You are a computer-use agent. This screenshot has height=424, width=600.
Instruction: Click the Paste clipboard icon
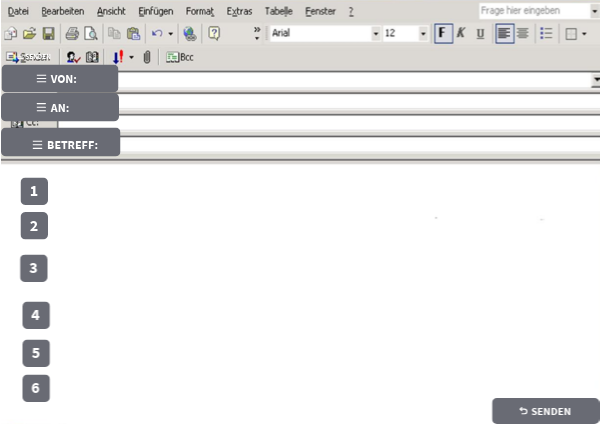(133, 33)
